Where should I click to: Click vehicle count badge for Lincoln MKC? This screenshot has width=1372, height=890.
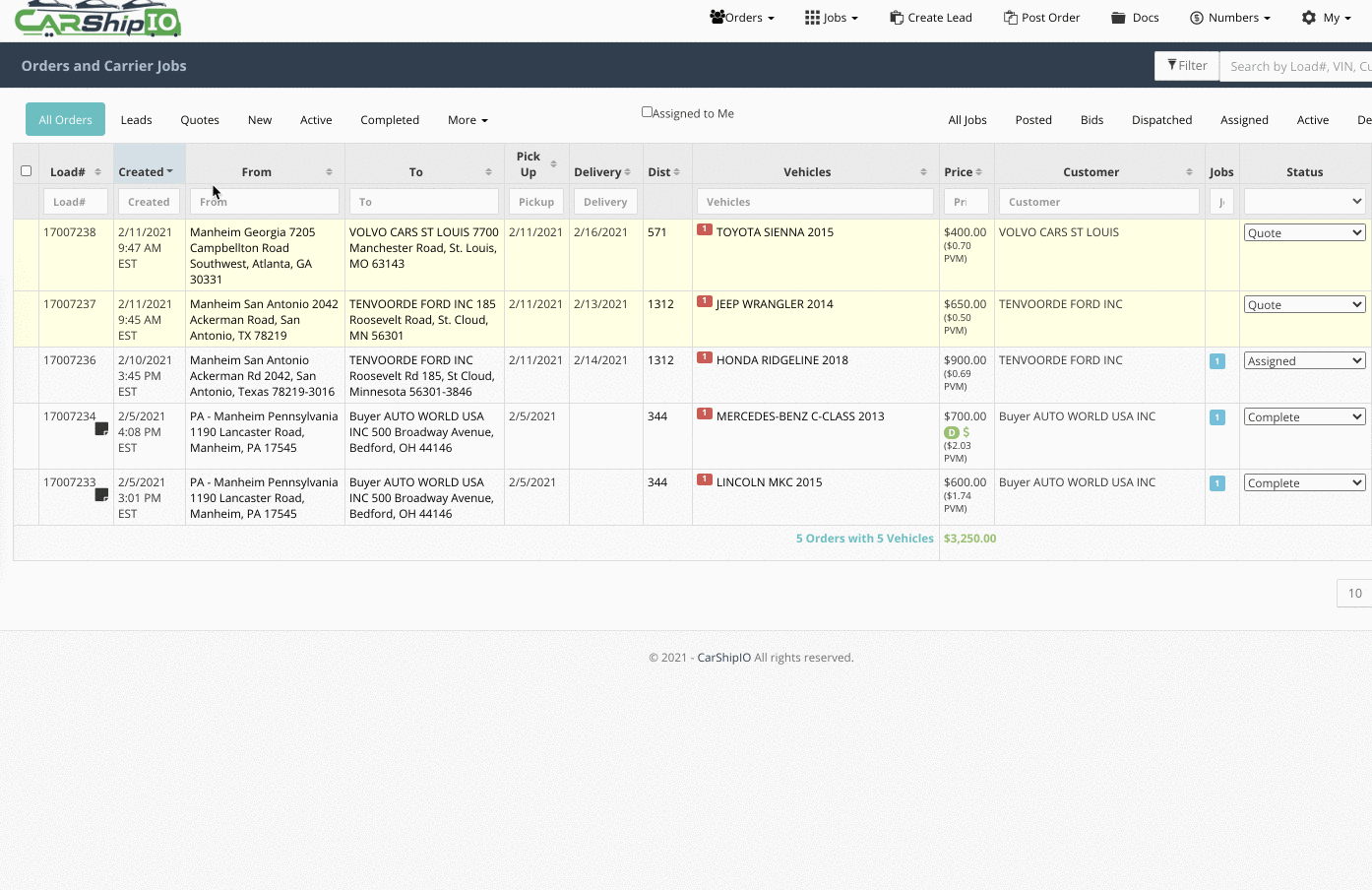pyautogui.click(x=705, y=479)
